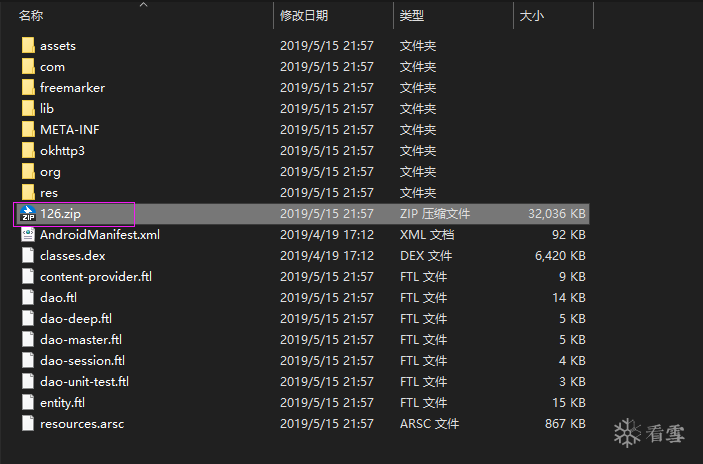703x464 pixels.
Task: Click the FTL 文件 type of entity.ftl
Action: pyautogui.click(x=423, y=403)
